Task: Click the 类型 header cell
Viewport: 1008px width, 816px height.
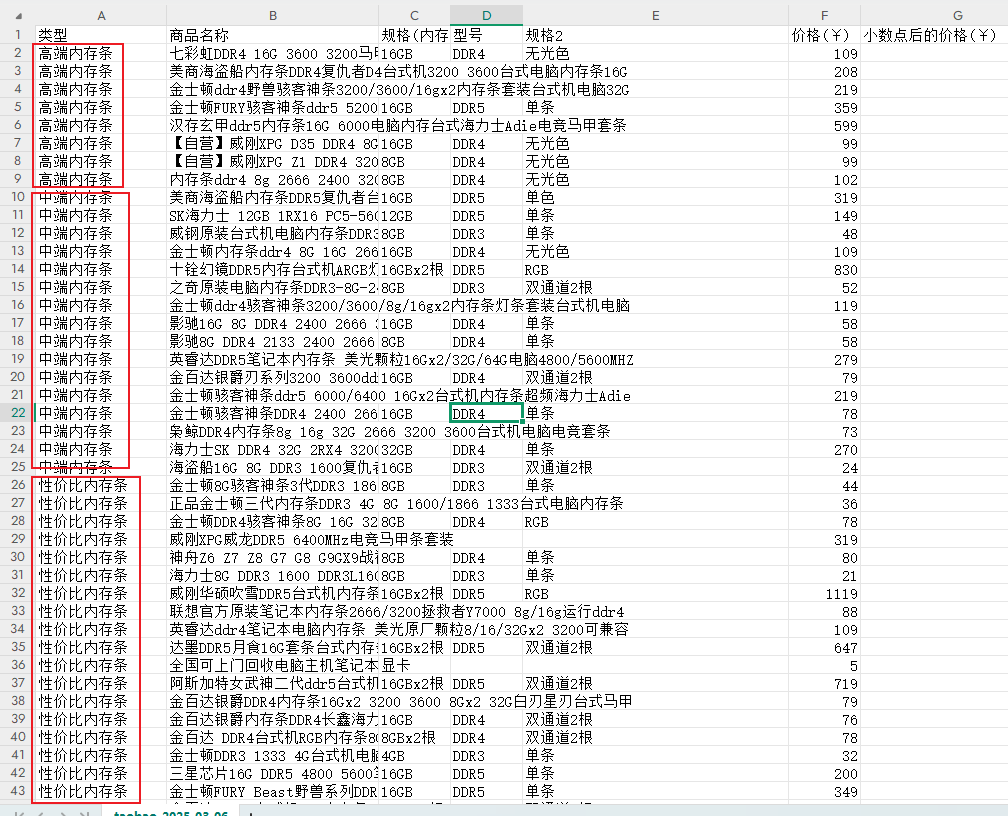Action: click(101, 35)
